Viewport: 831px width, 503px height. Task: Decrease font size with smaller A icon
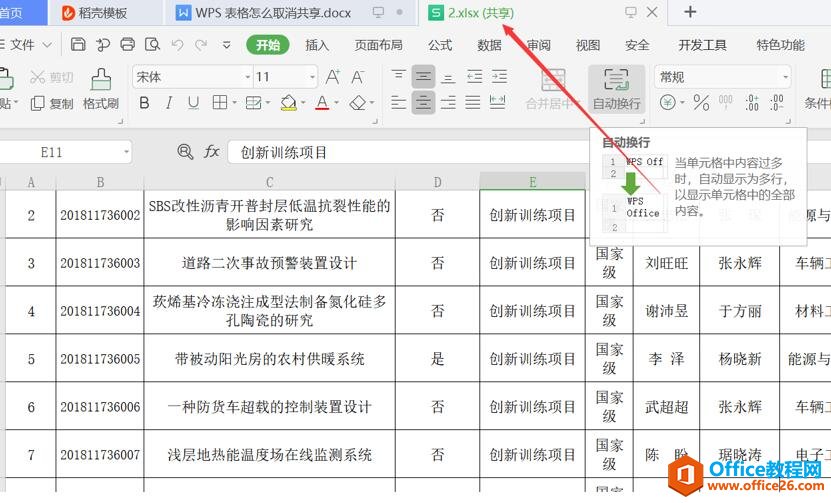click(x=358, y=77)
